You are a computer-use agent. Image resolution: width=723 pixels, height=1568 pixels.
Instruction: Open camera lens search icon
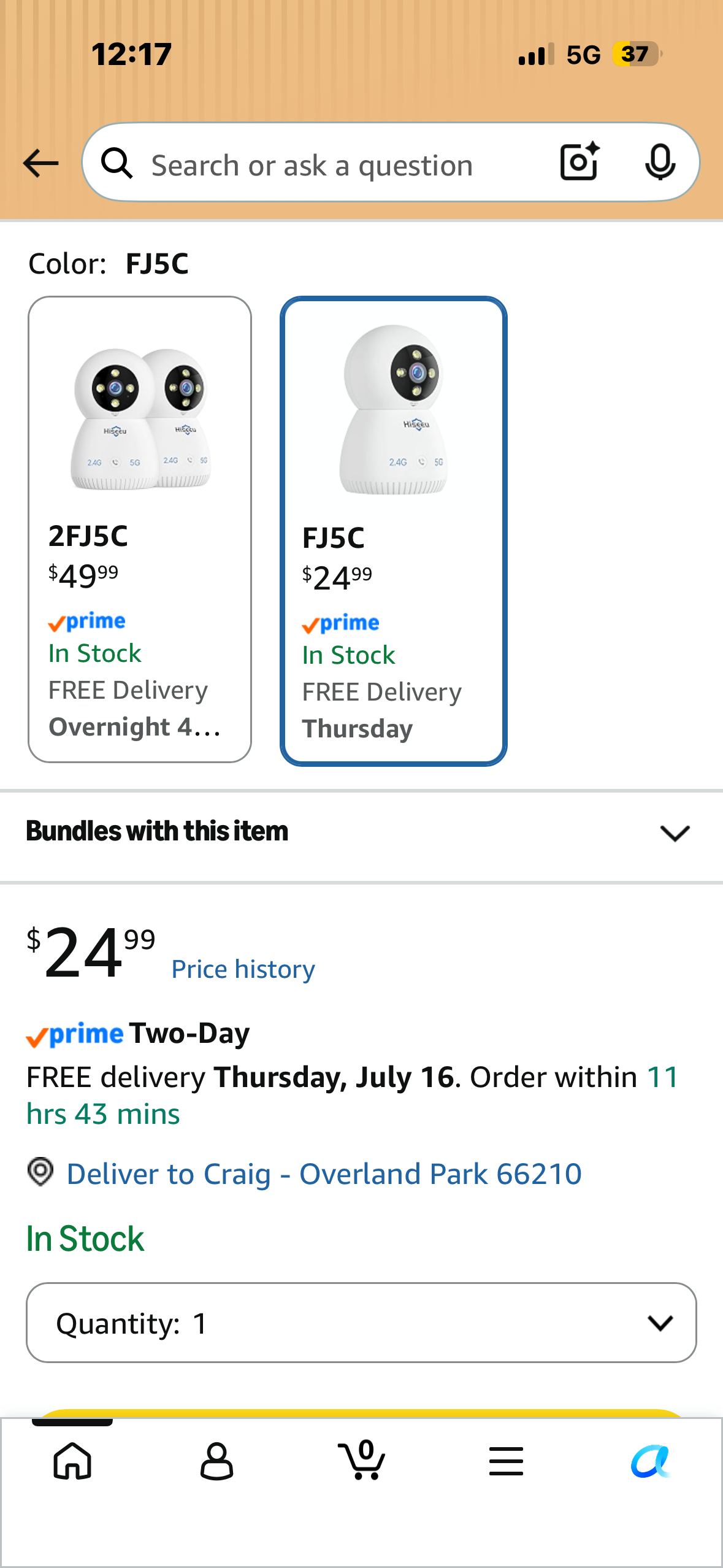[580, 162]
